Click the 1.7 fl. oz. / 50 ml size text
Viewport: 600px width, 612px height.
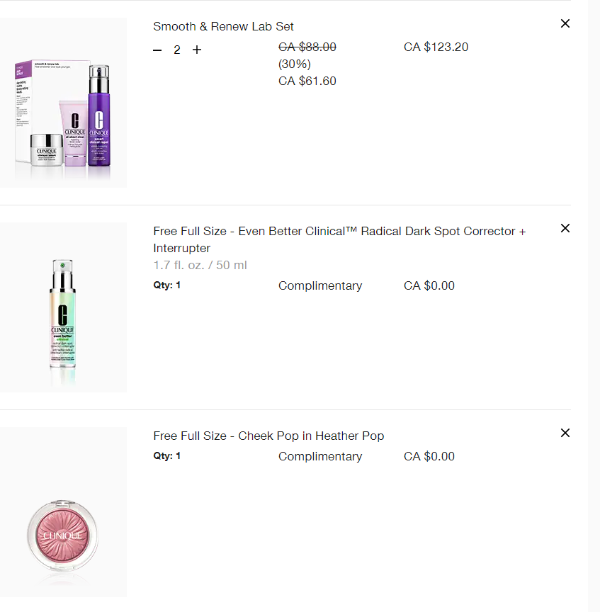point(199,265)
